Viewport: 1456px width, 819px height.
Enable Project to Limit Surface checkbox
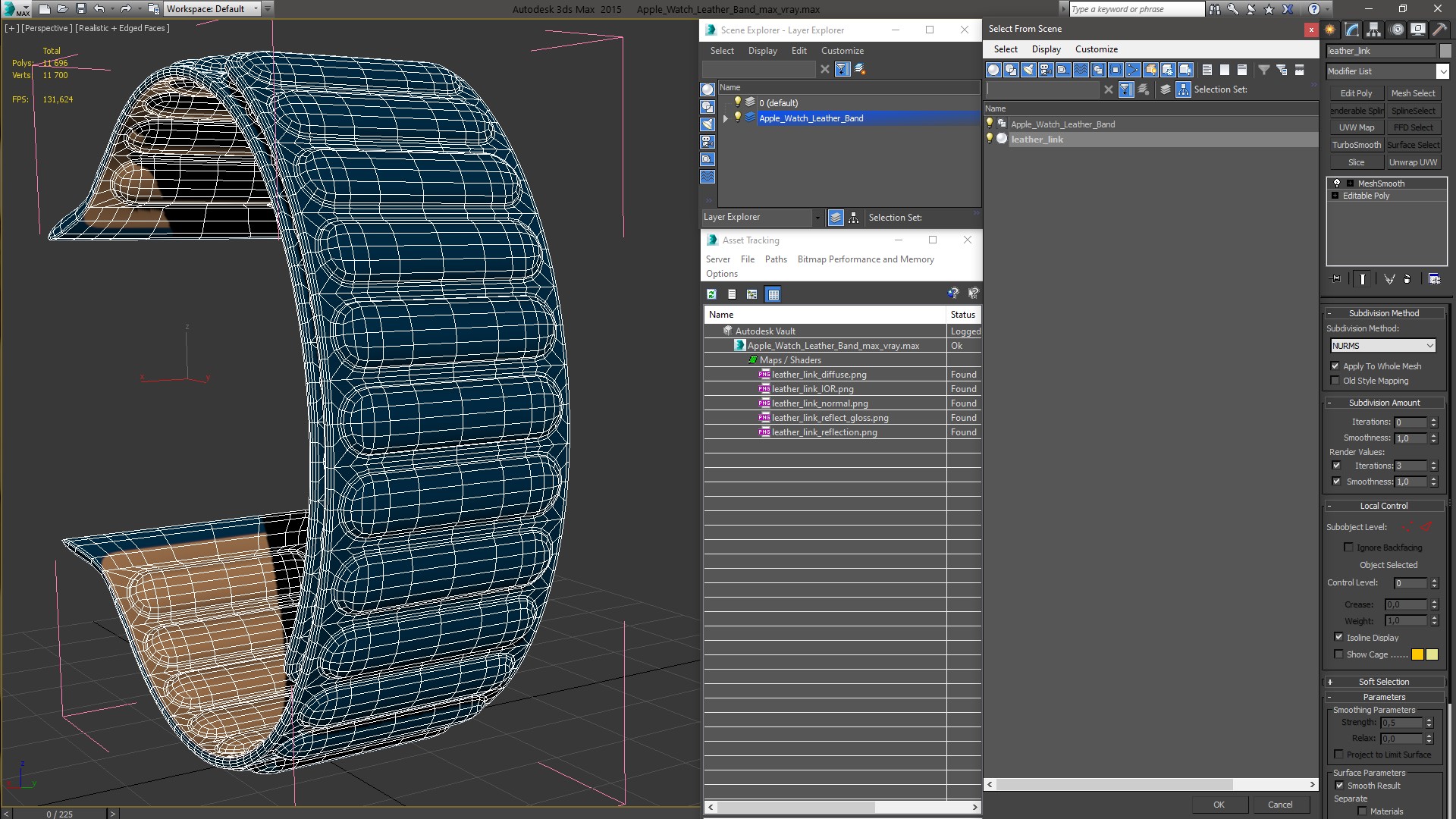click(1338, 755)
